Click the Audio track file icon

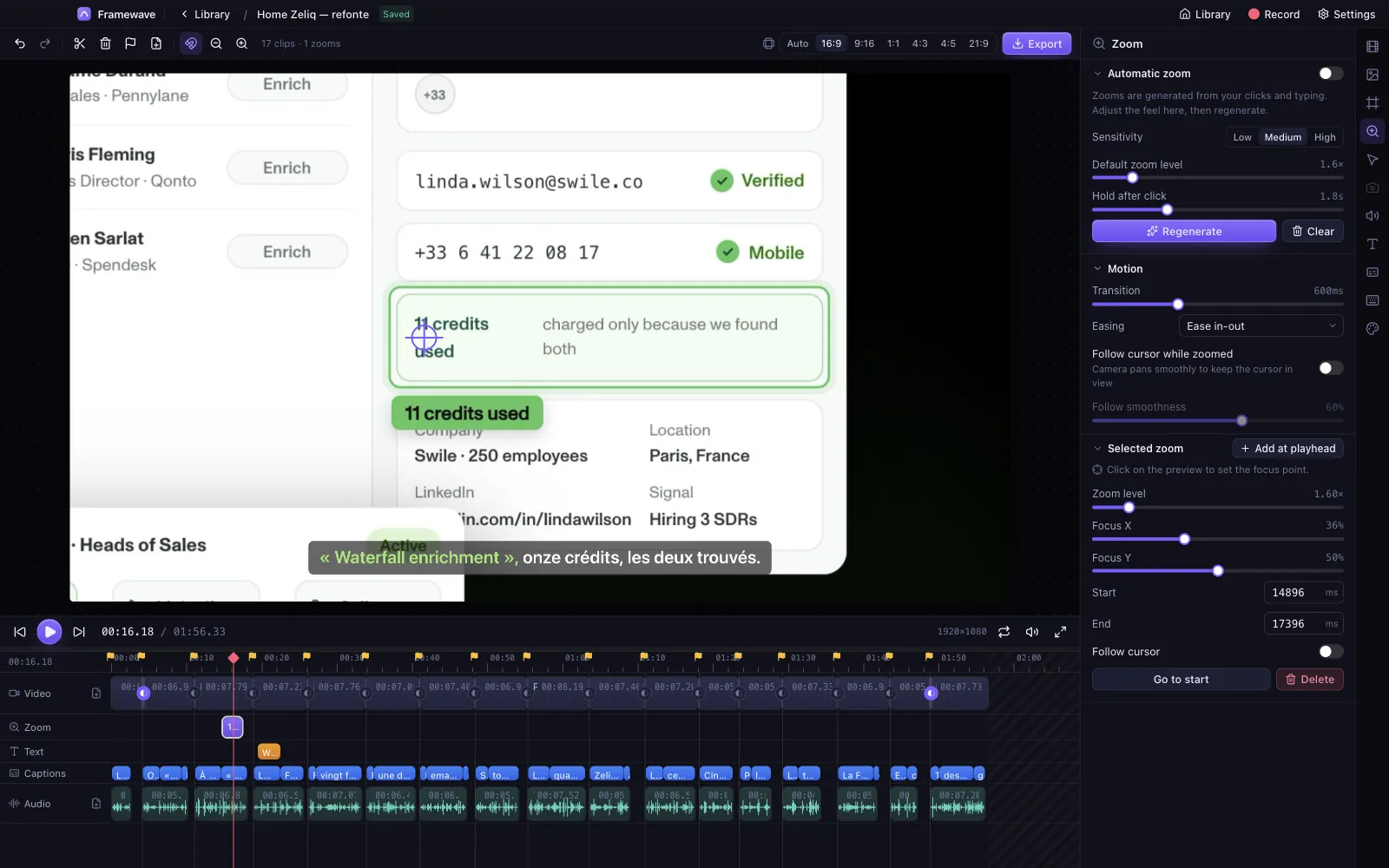pyautogui.click(x=96, y=804)
